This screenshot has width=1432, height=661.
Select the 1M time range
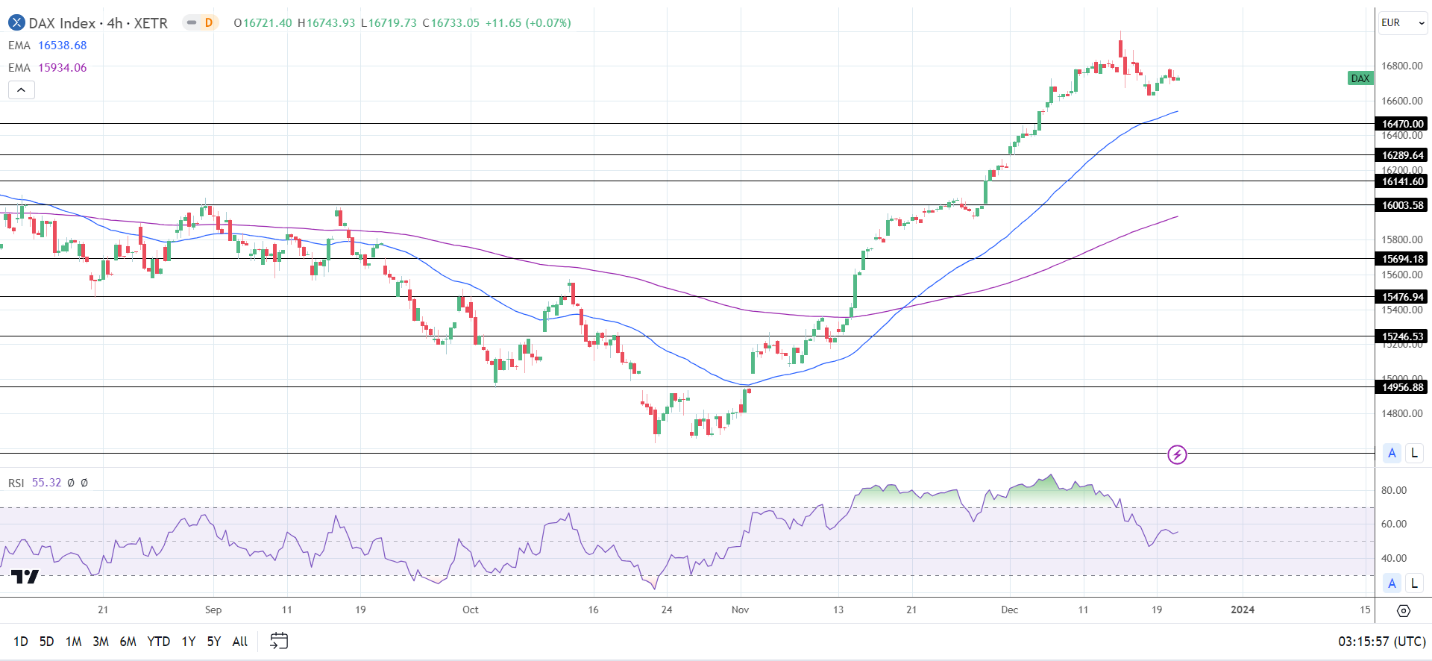click(74, 641)
